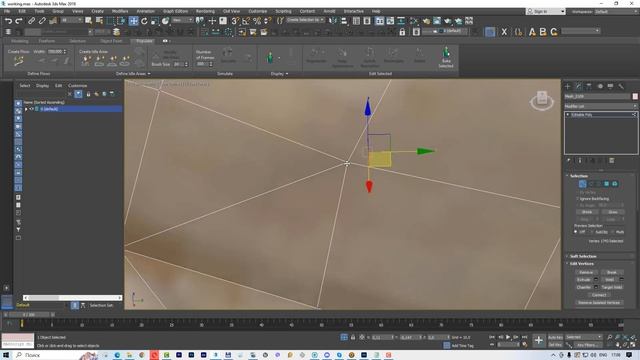Open the Modifiers menu
640x360 pixels.
[x=120, y=11]
